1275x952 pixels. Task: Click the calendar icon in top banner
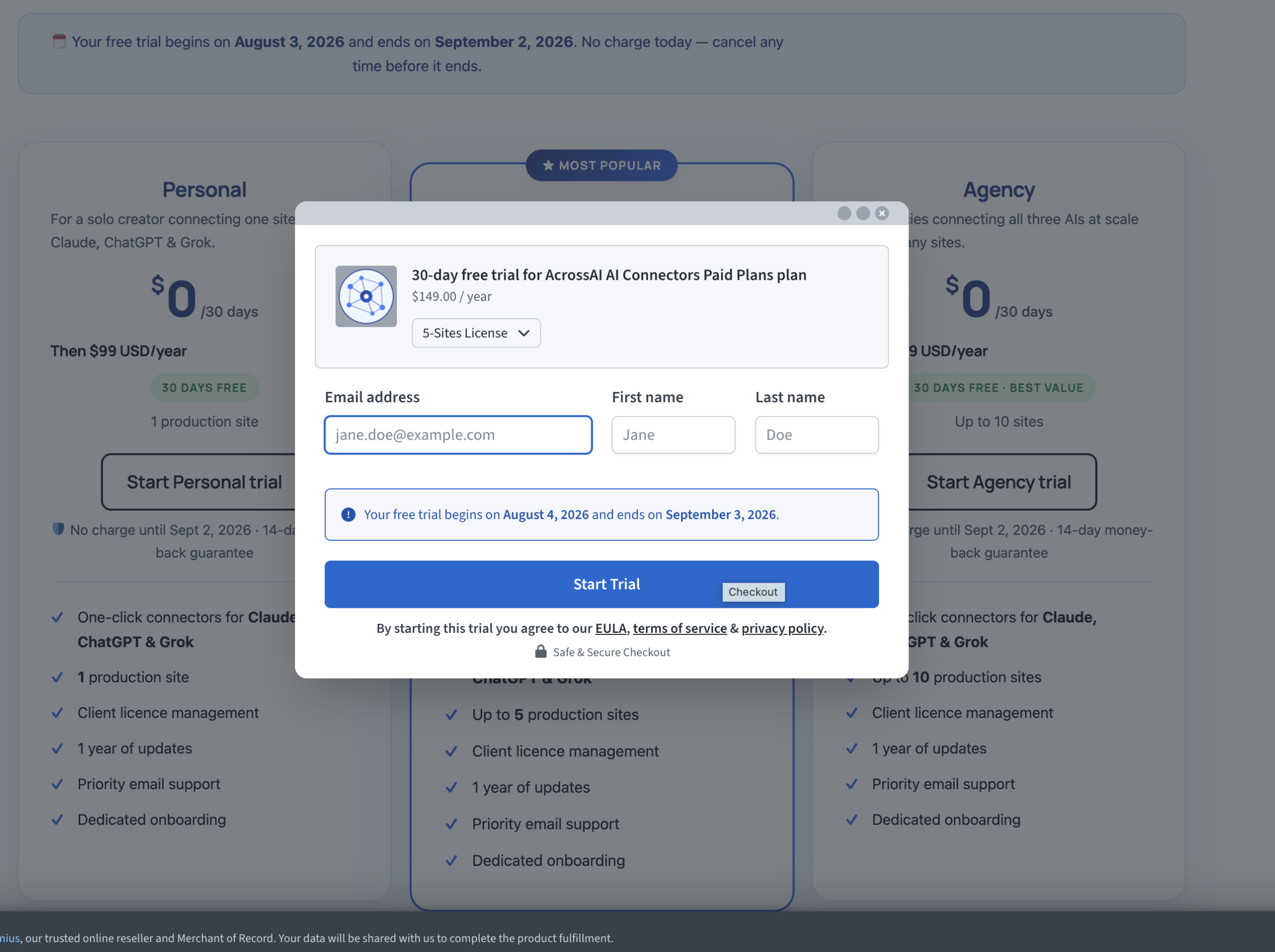coord(59,41)
